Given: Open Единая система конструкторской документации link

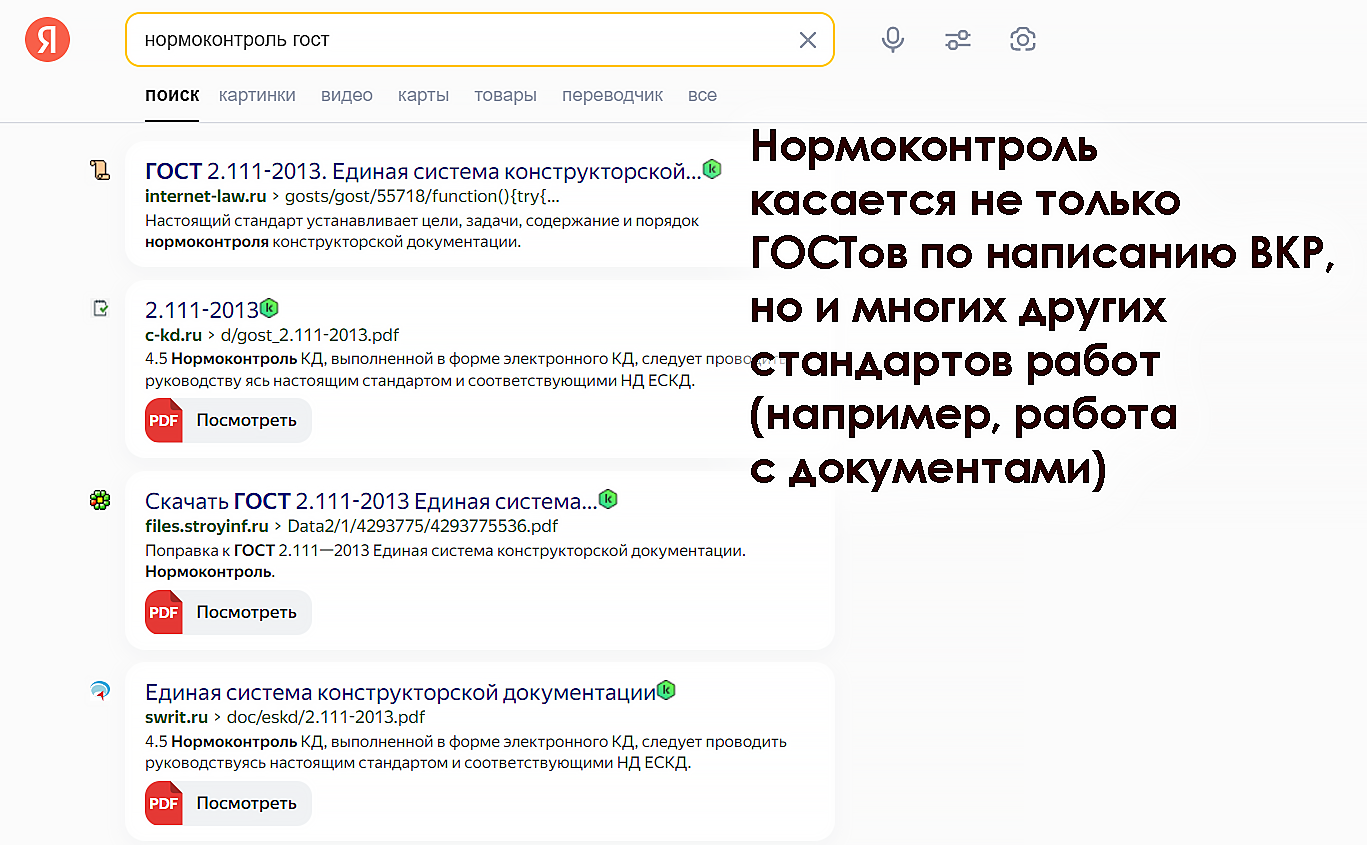Looking at the screenshot, I should pos(400,692).
